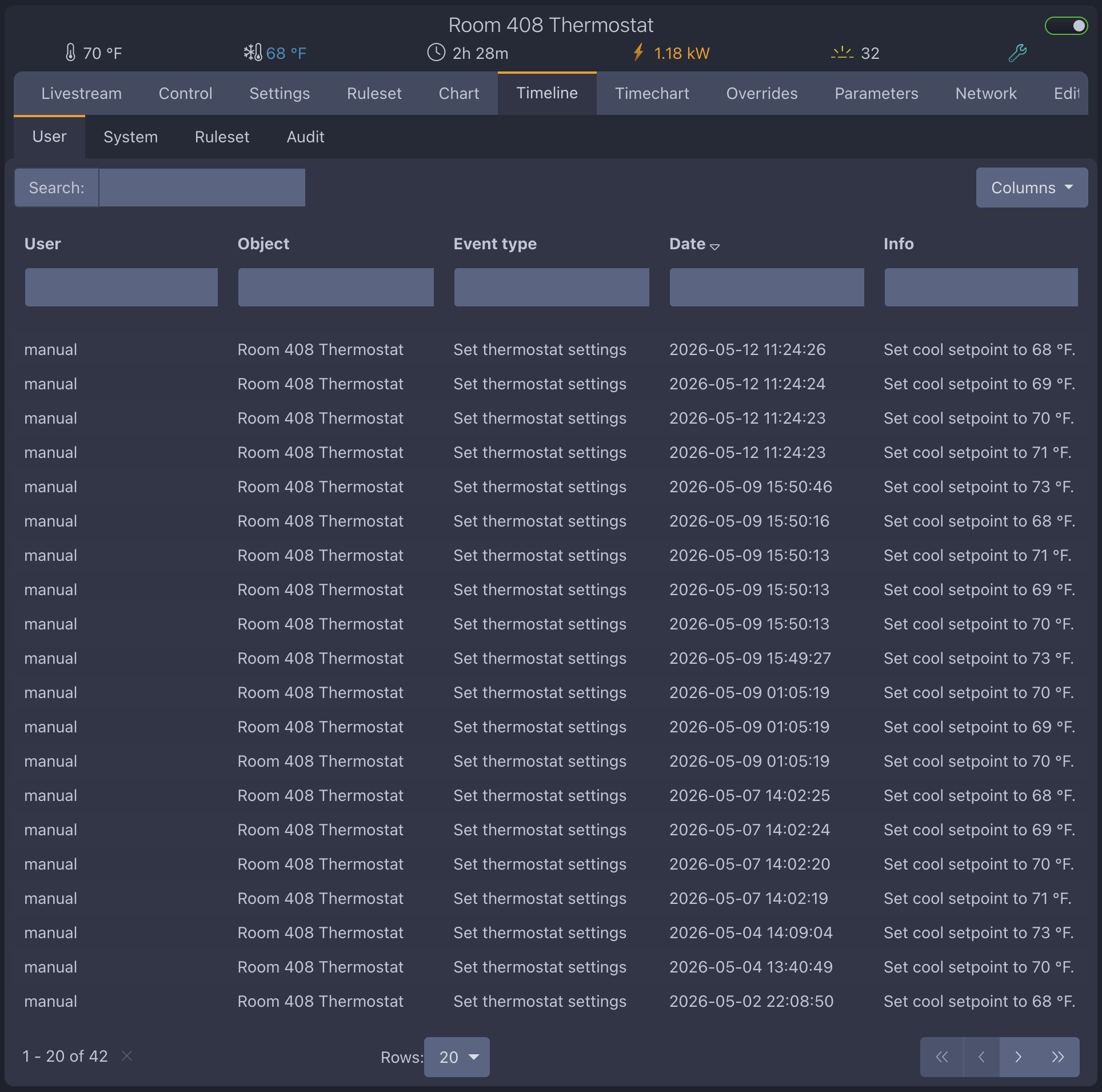Select the row dated 2026-05-12 11:24:26

click(551, 349)
